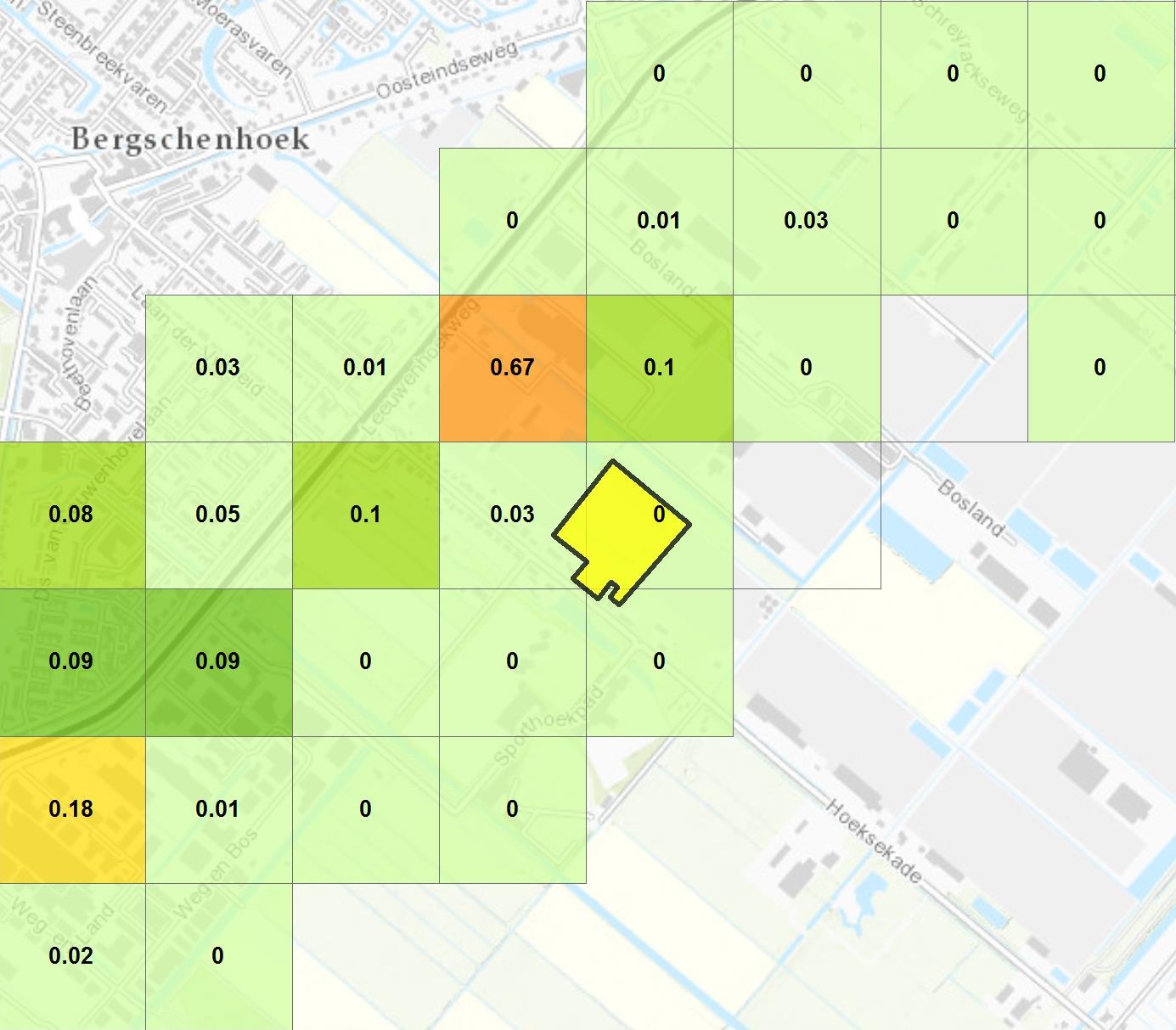
Task: Click the 0.01 cell adjacent to 0.67
Action: point(365,368)
